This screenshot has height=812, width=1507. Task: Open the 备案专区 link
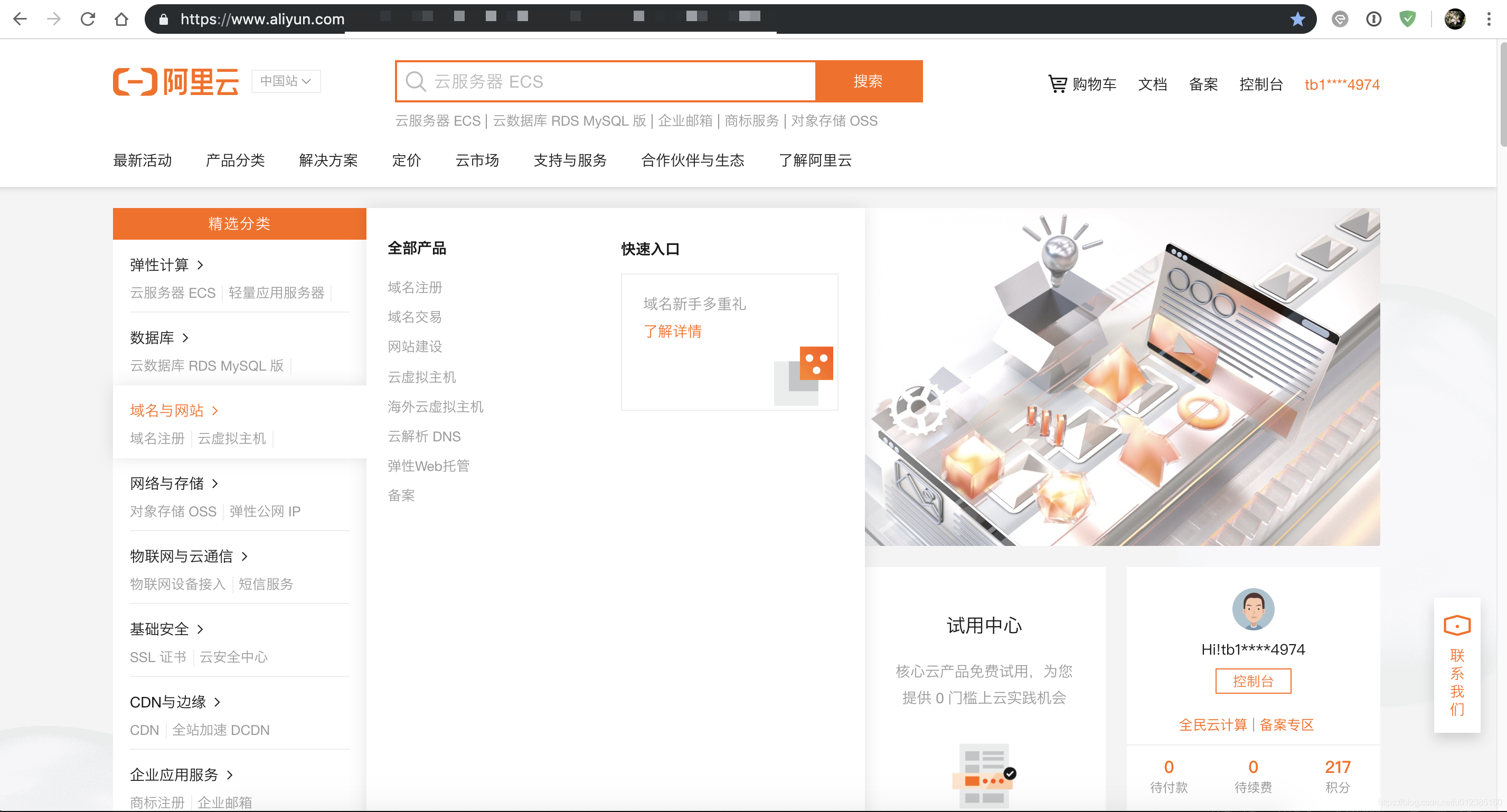[x=1286, y=725]
